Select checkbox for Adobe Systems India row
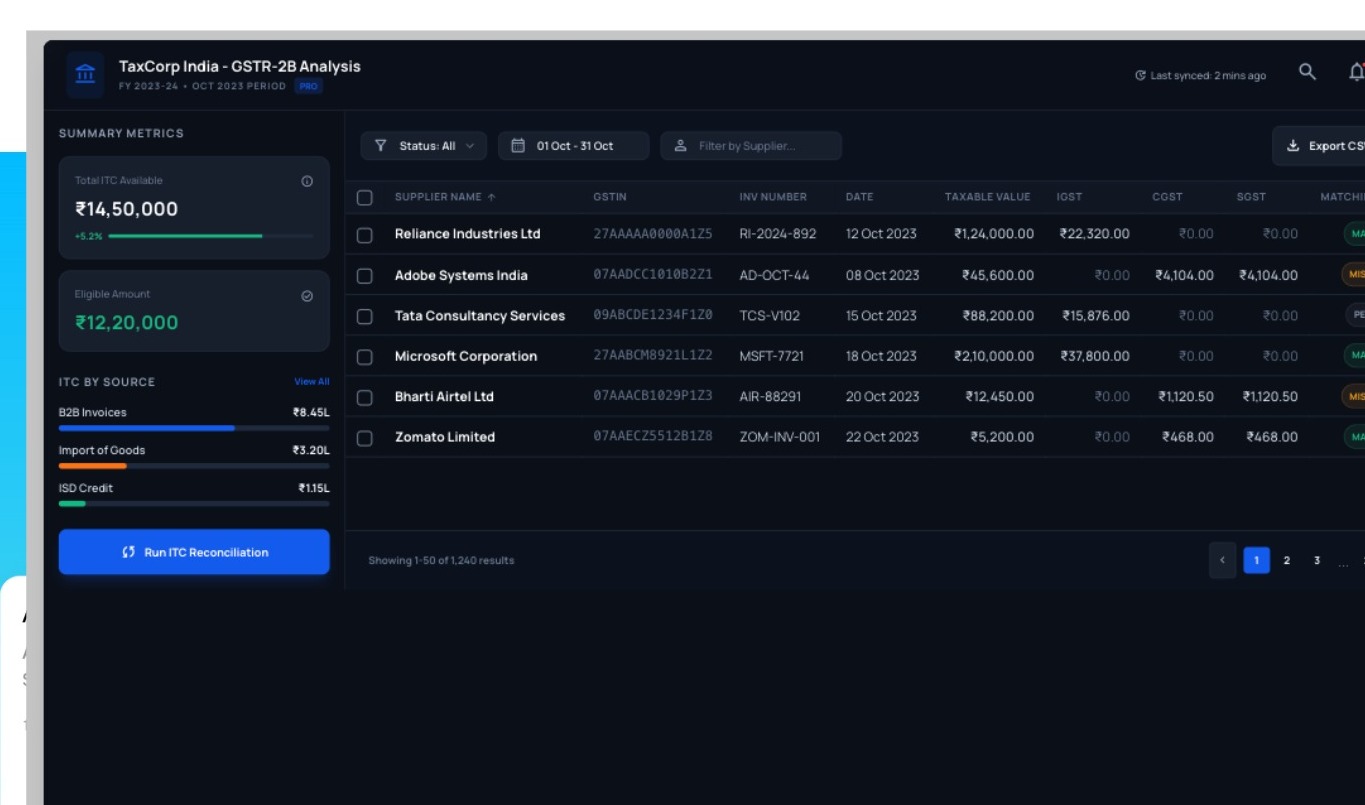 (x=365, y=276)
